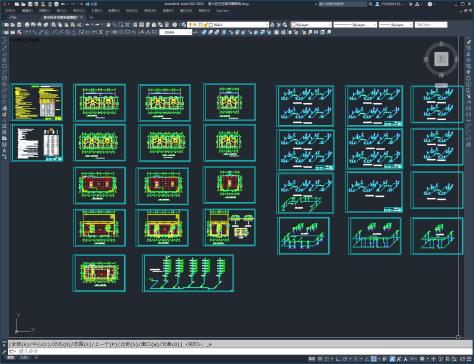Open the first menu in the menu bar
This screenshot has height=364, width=474.
coord(9,11)
